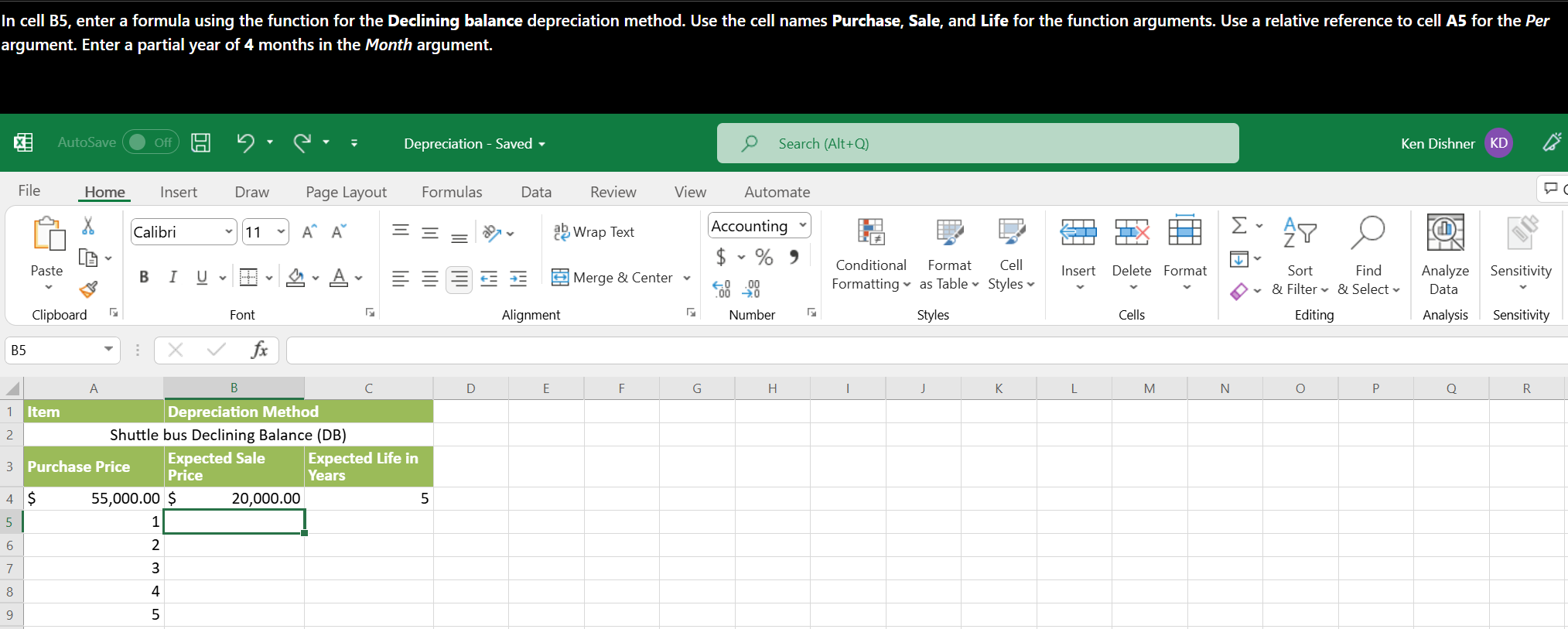This screenshot has height=629, width=1568.
Task: Click the Undo arrow icon
Action: point(245,142)
